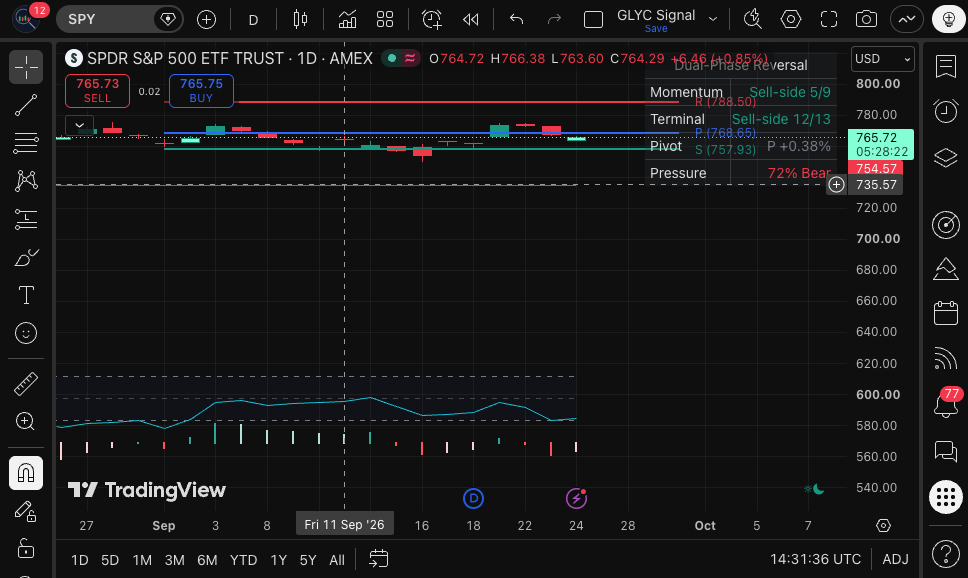The height and width of the screenshot is (578, 968).
Task: Select the zoom in tool
Action: (26, 421)
